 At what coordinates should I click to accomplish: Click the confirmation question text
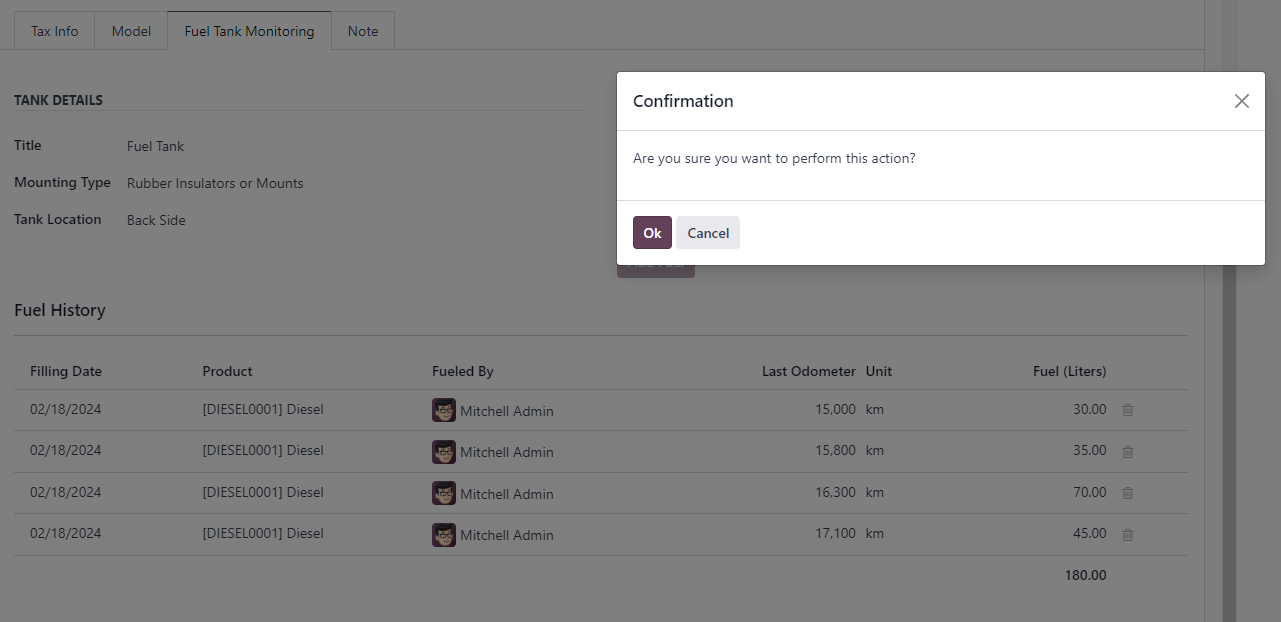pyautogui.click(x=774, y=158)
